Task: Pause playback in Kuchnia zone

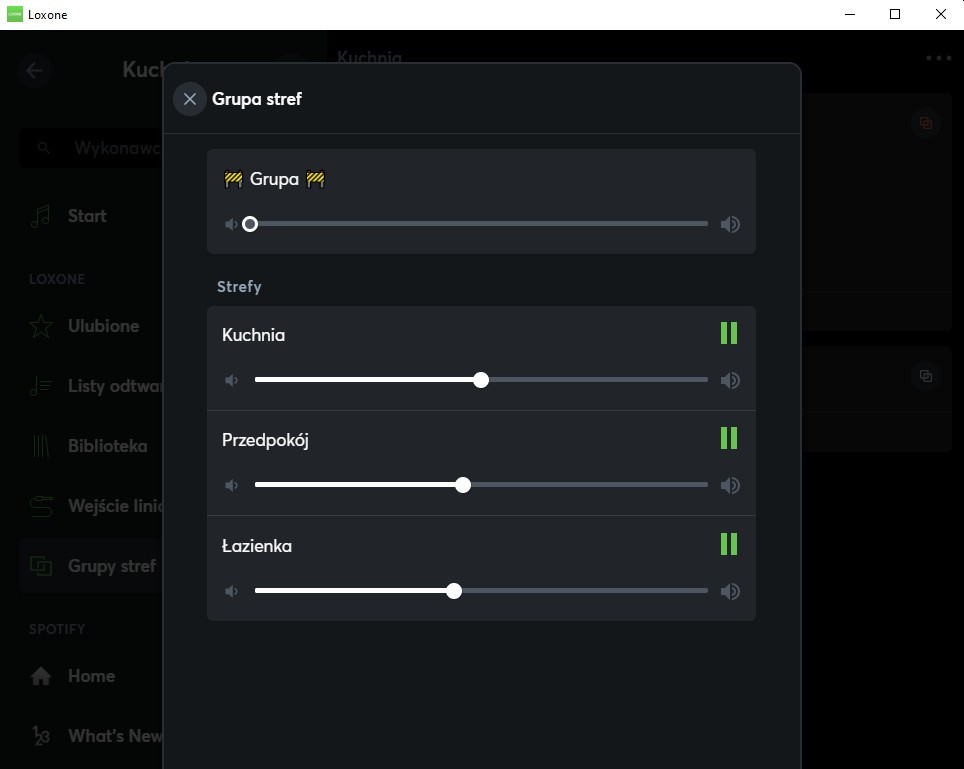Action: 729,333
